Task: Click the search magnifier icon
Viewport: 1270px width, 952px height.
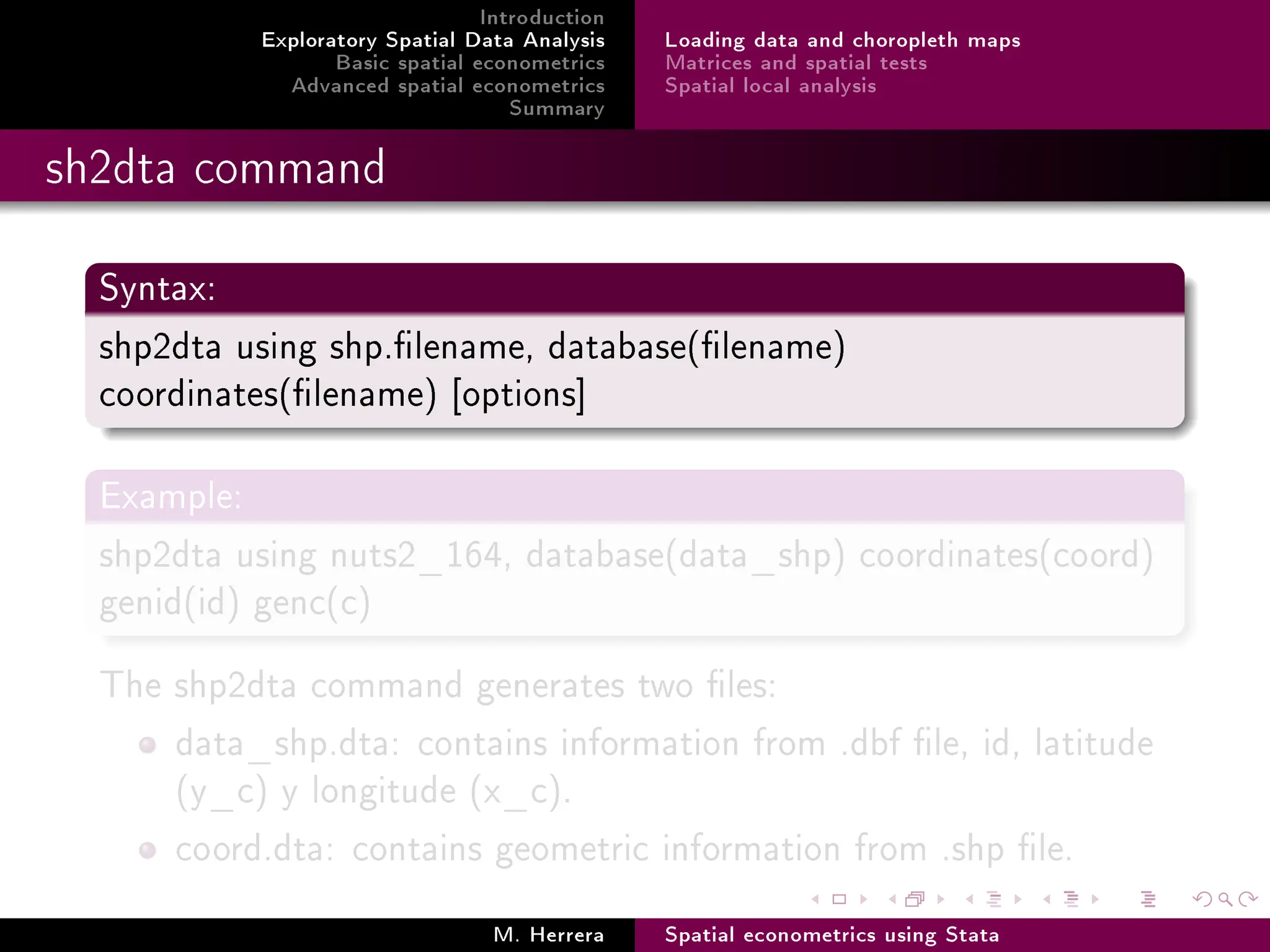Action: coord(1225,899)
